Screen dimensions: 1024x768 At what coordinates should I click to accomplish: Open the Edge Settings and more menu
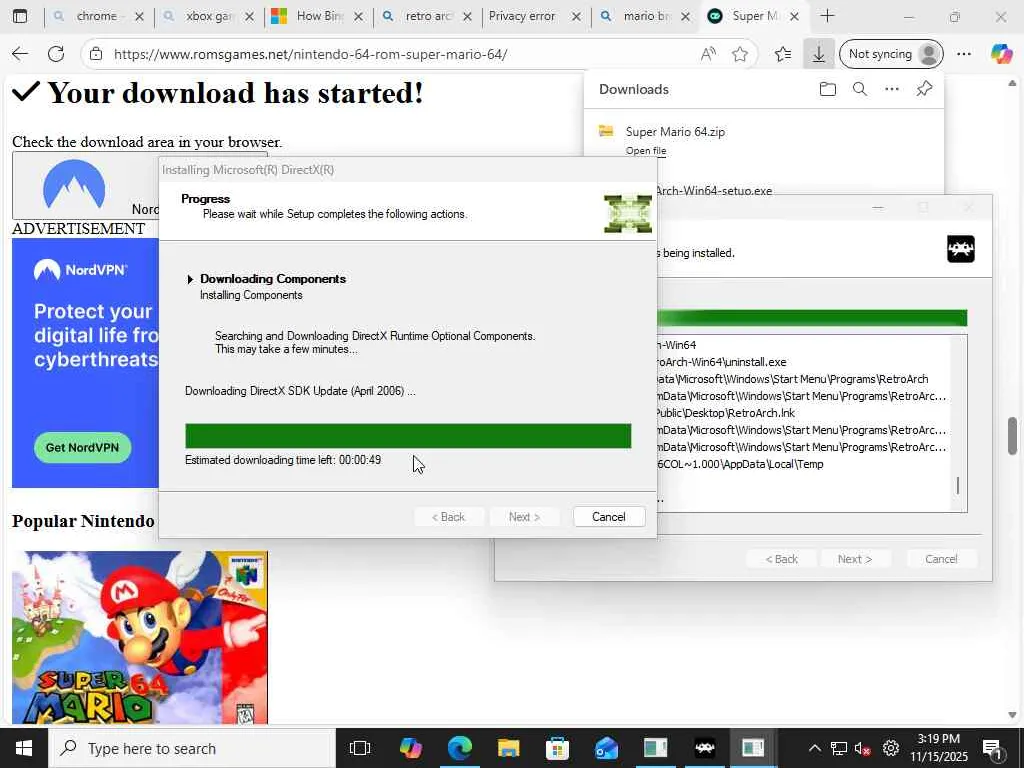(x=964, y=54)
